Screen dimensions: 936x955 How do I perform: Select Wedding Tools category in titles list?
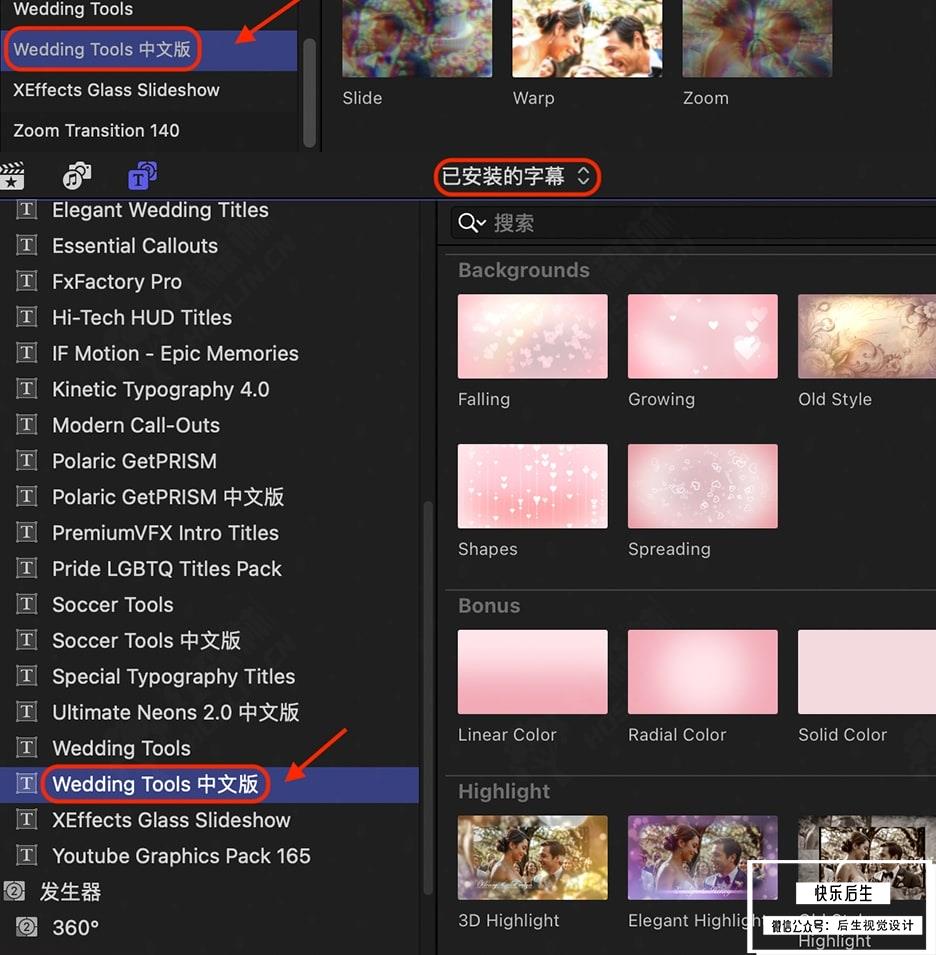click(x=121, y=748)
